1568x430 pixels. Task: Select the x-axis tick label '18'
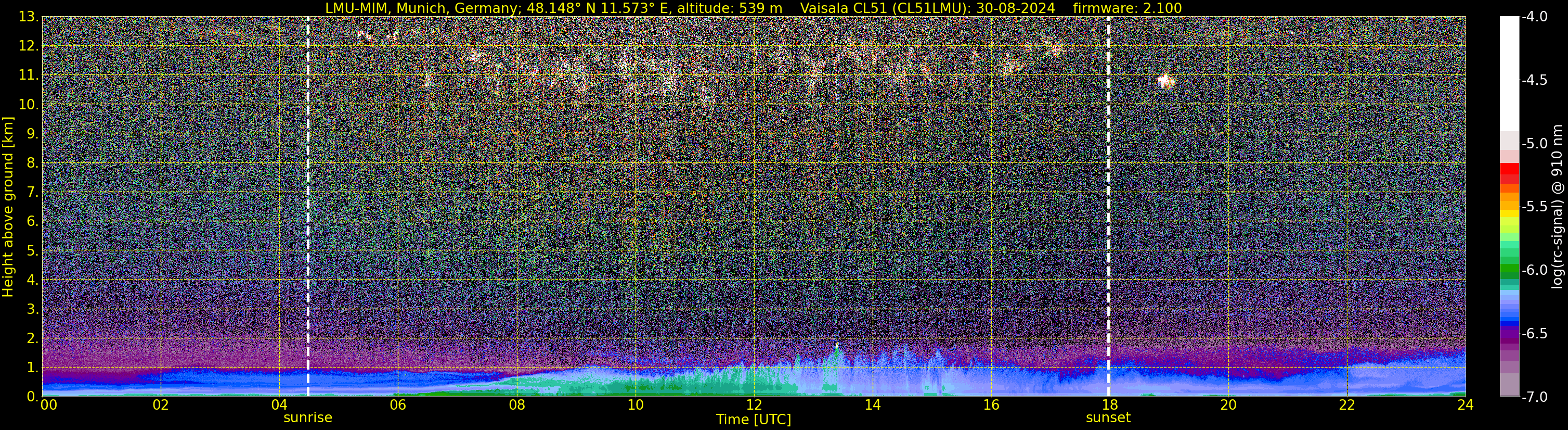[x=1110, y=405]
